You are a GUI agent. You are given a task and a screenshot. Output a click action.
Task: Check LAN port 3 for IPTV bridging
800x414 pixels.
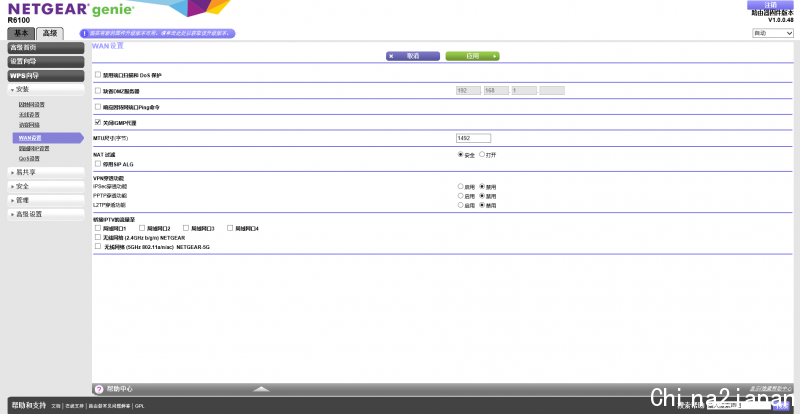point(186,228)
